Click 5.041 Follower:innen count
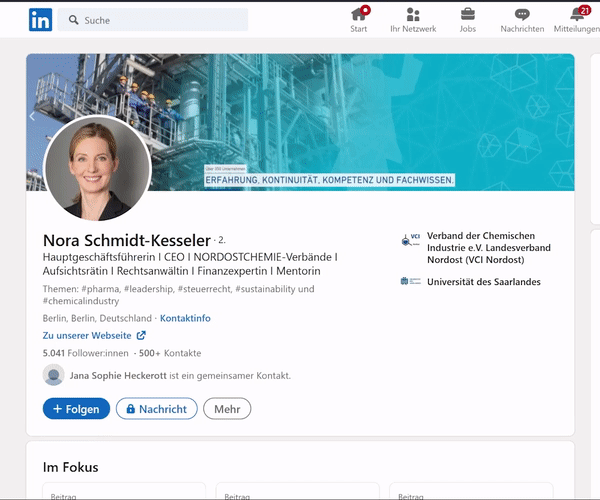The height and width of the screenshot is (500, 600). (86, 353)
